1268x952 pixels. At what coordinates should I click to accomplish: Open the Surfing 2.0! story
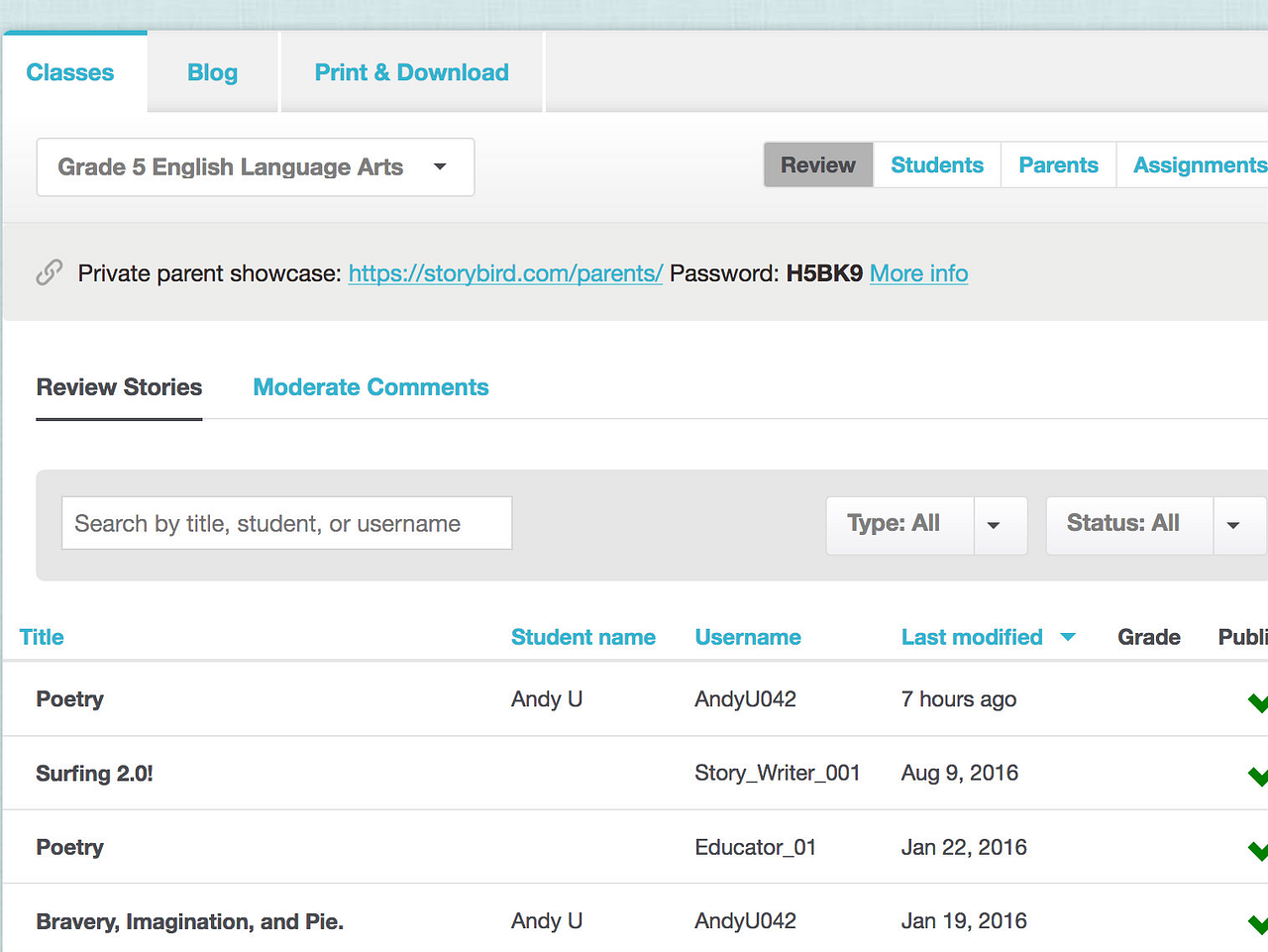pyautogui.click(x=94, y=773)
